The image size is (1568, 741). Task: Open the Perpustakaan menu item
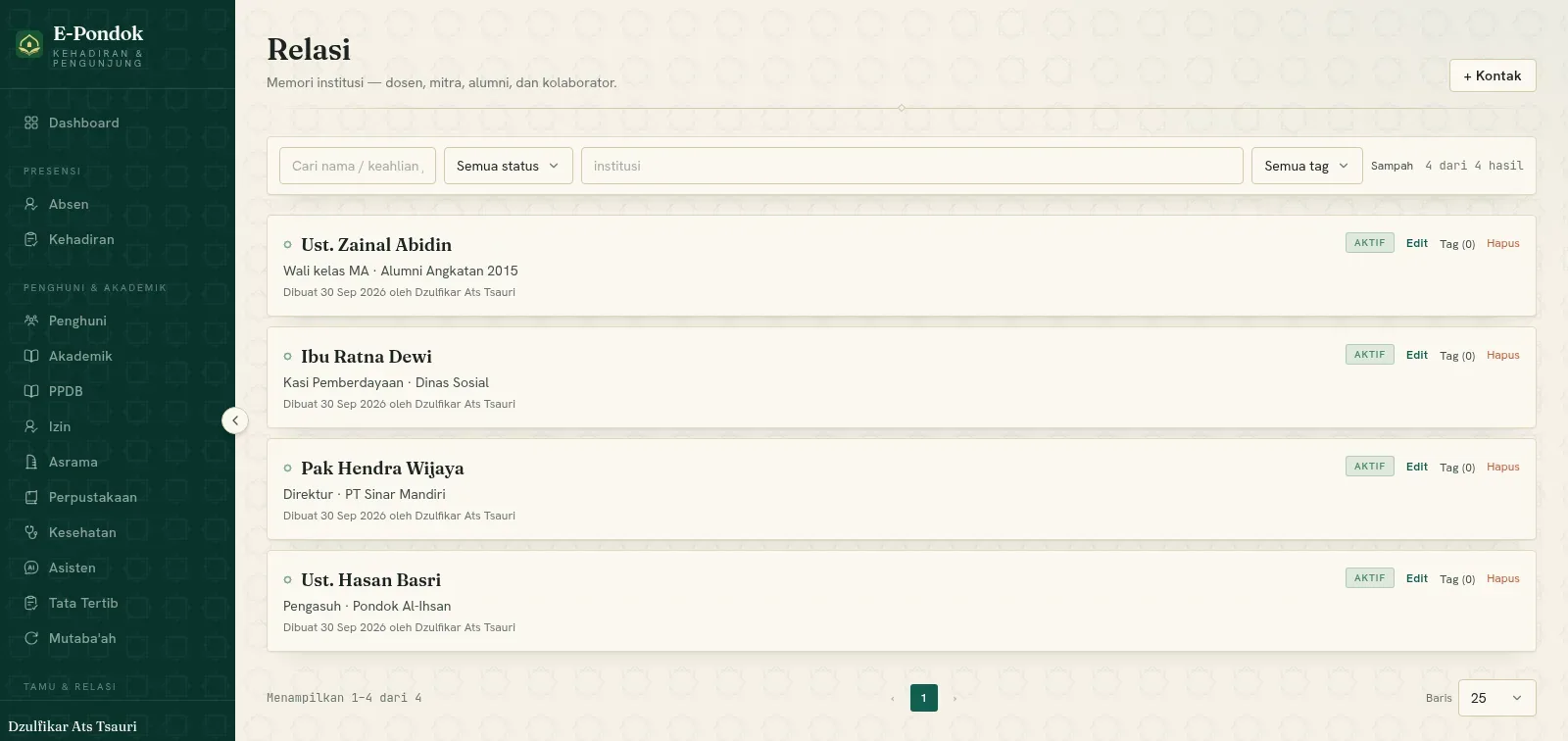(x=118, y=497)
